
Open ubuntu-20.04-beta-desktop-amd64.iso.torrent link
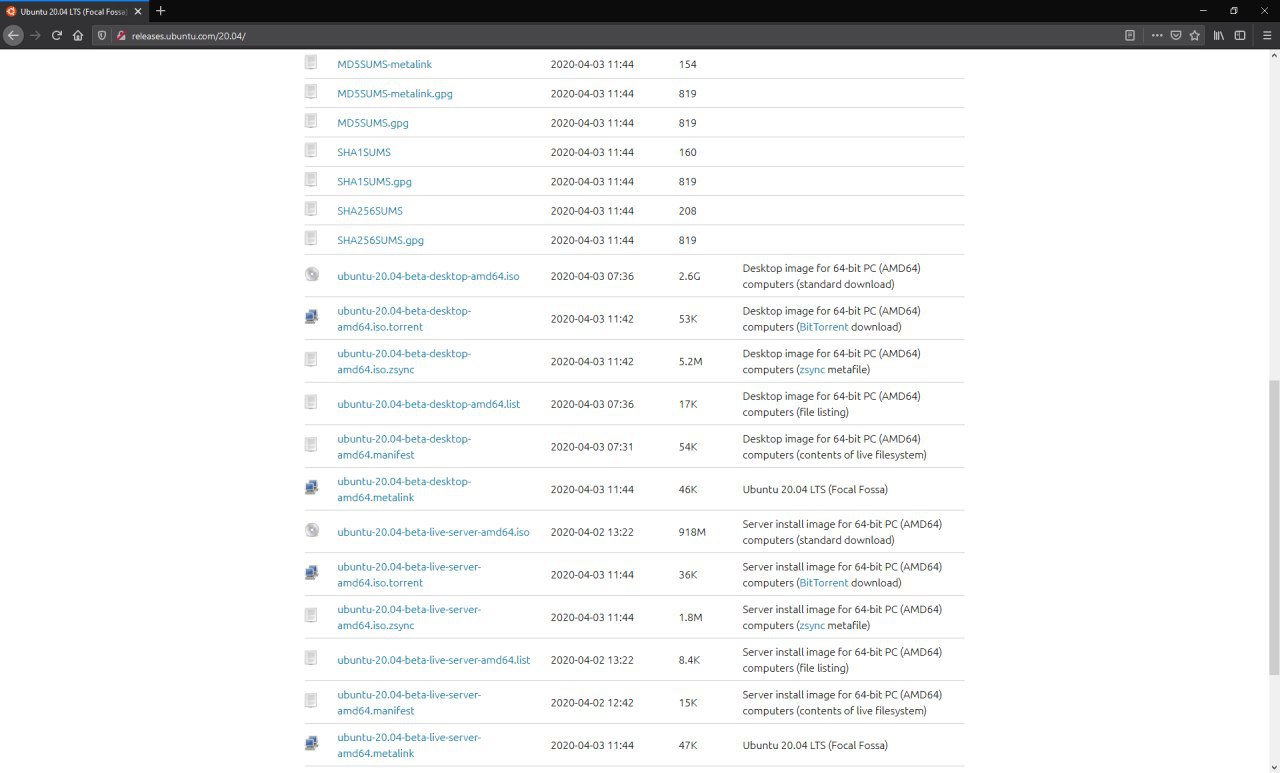tap(404, 319)
